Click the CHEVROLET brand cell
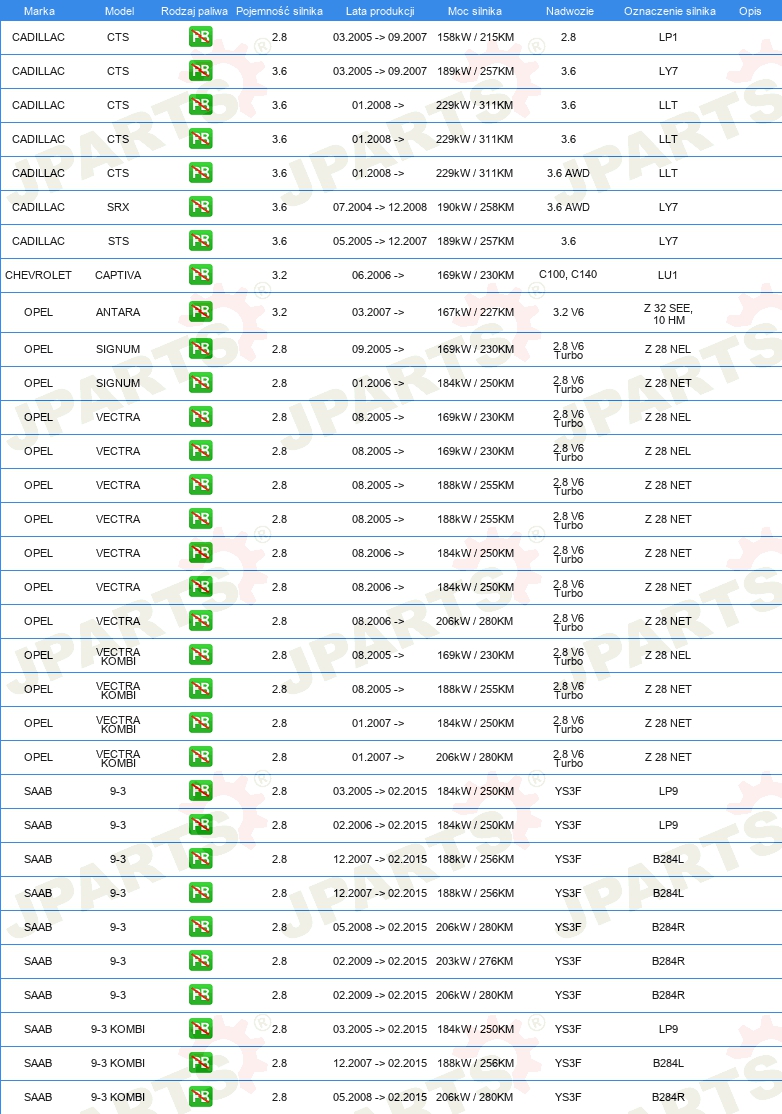 click(x=38, y=275)
